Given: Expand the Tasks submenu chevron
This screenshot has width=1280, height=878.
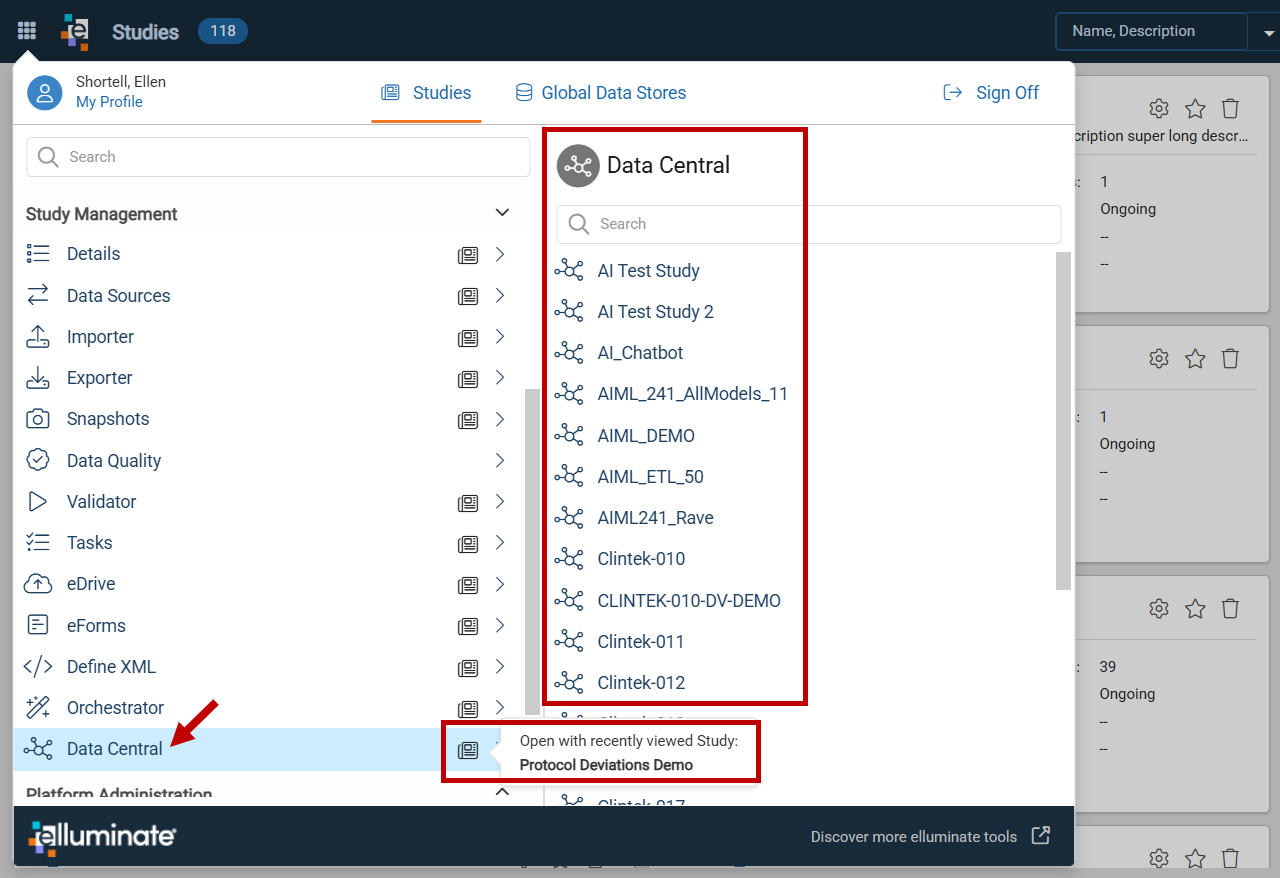Looking at the screenshot, I should 500,542.
